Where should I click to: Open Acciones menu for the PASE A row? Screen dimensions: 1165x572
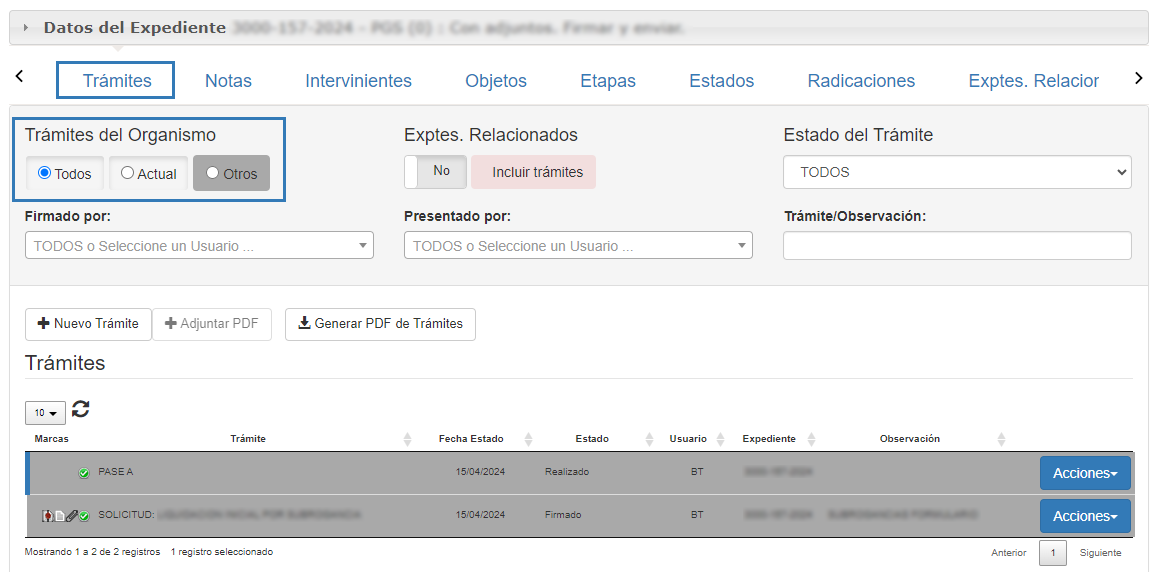pyautogui.click(x=1084, y=473)
